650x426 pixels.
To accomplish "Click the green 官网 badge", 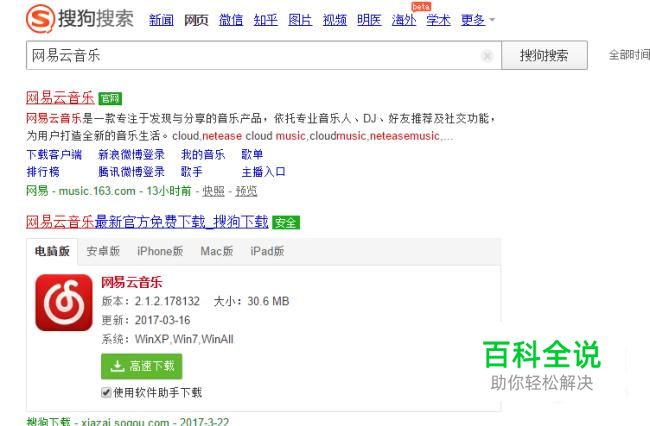I will 110,99.
